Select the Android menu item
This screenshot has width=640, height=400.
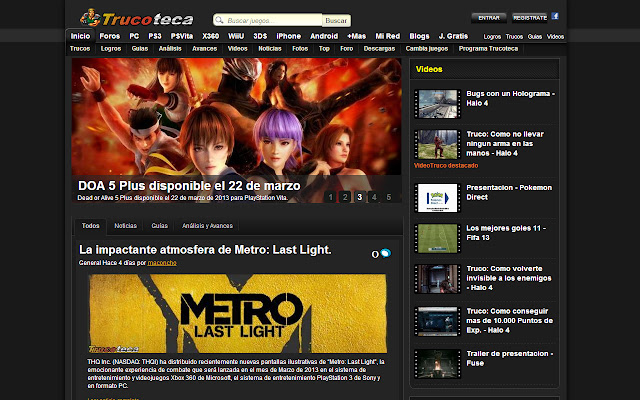coord(324,36)
